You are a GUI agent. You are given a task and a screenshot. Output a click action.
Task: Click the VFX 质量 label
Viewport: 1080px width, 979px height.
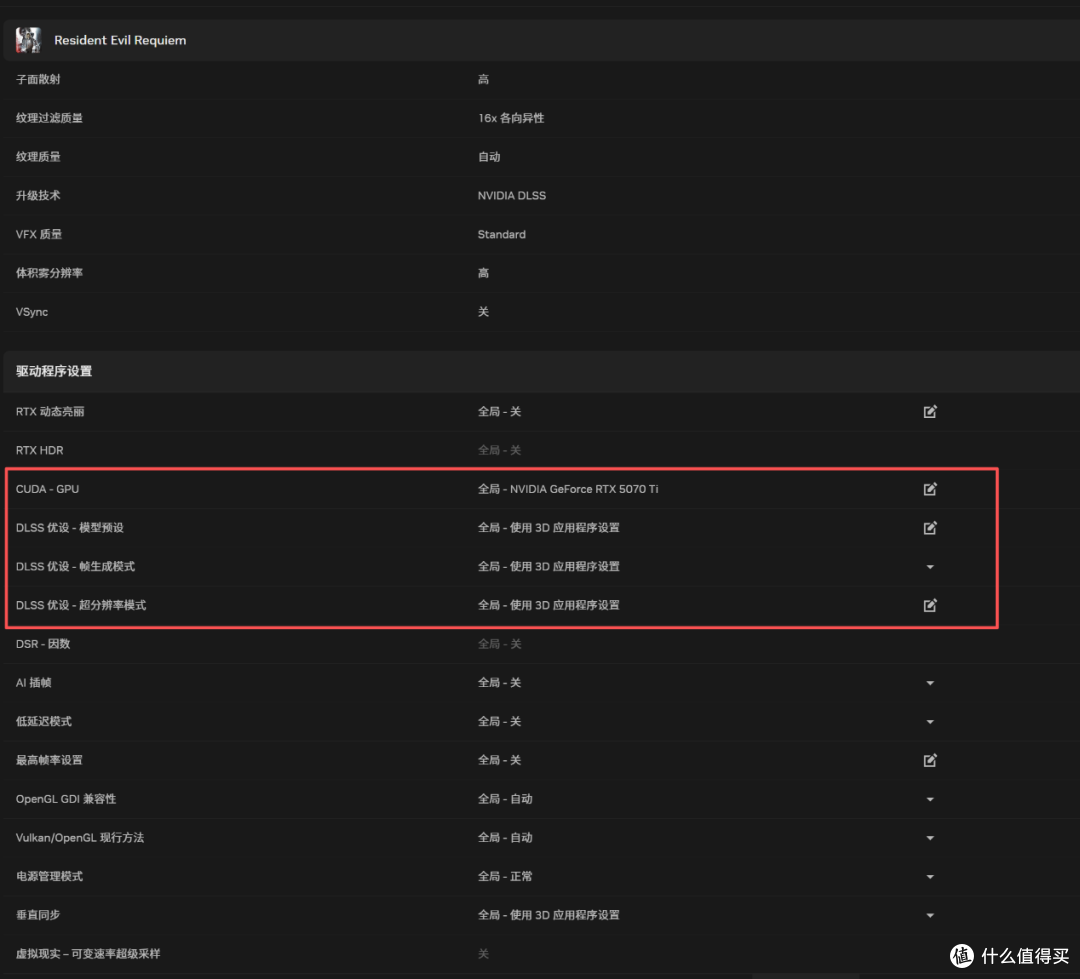(39, 234)
